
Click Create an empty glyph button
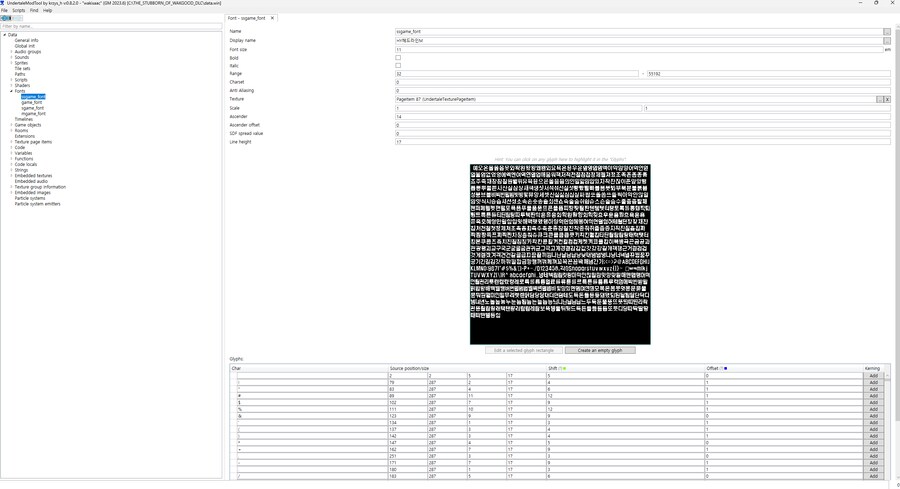coord(600,350)
